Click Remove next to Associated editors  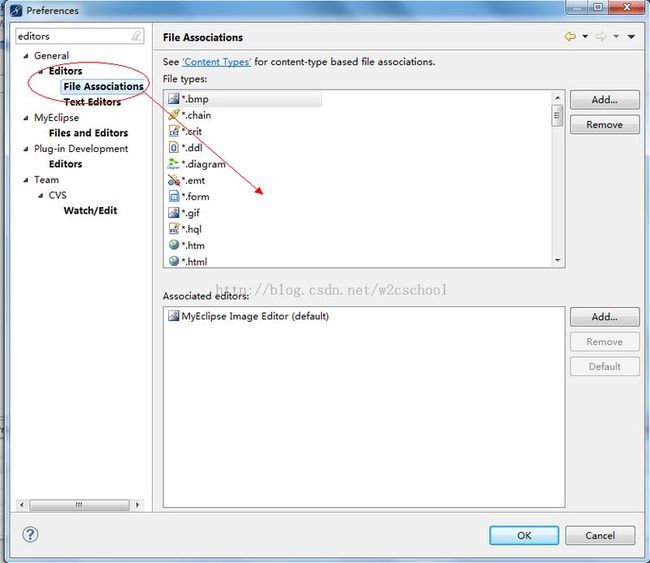click(x=604, y=342)
